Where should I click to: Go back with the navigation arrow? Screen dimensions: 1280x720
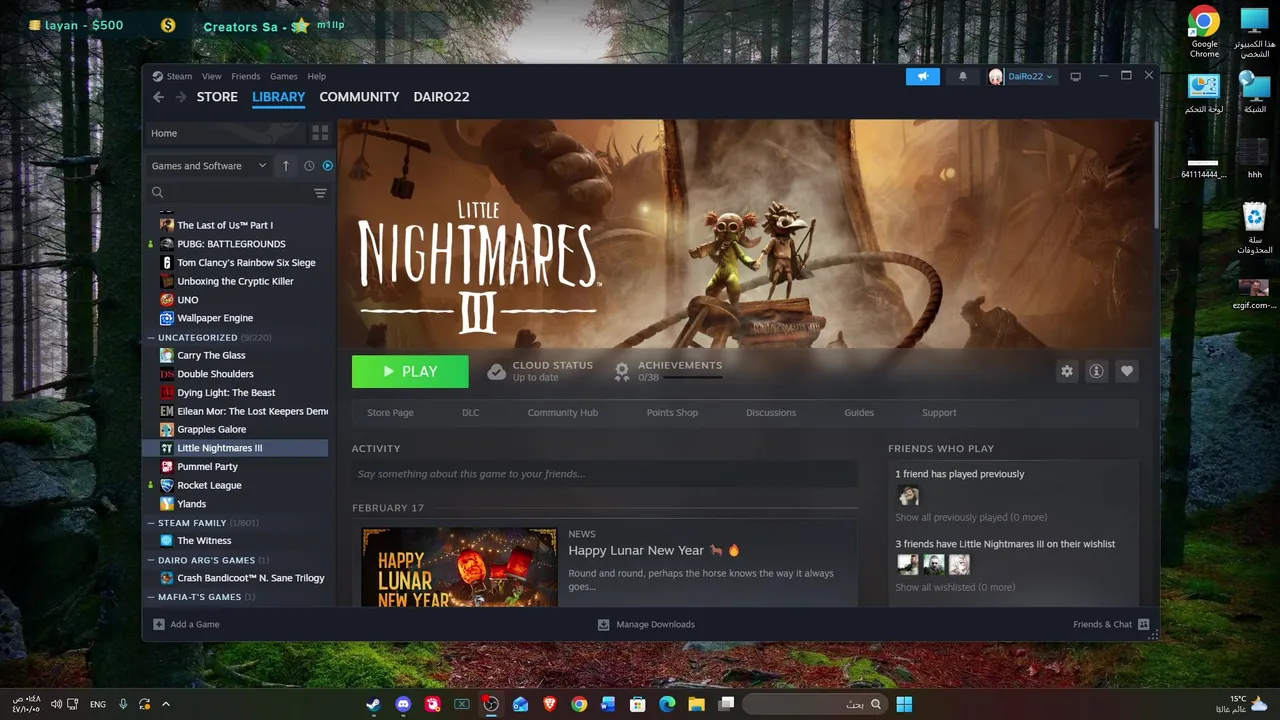point(158,97)
